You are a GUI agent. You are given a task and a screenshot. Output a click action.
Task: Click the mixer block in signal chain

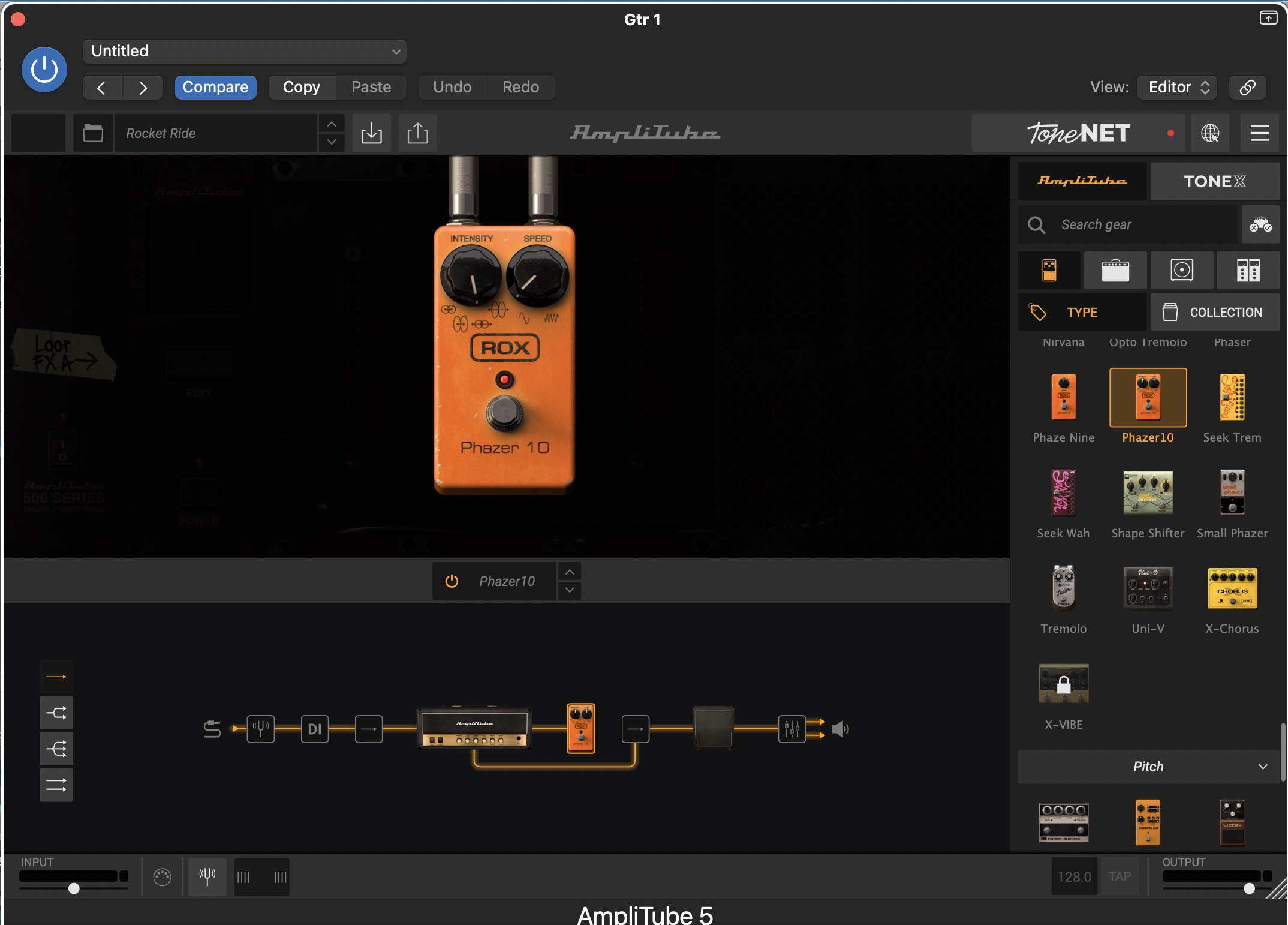(x=792, y=729)
